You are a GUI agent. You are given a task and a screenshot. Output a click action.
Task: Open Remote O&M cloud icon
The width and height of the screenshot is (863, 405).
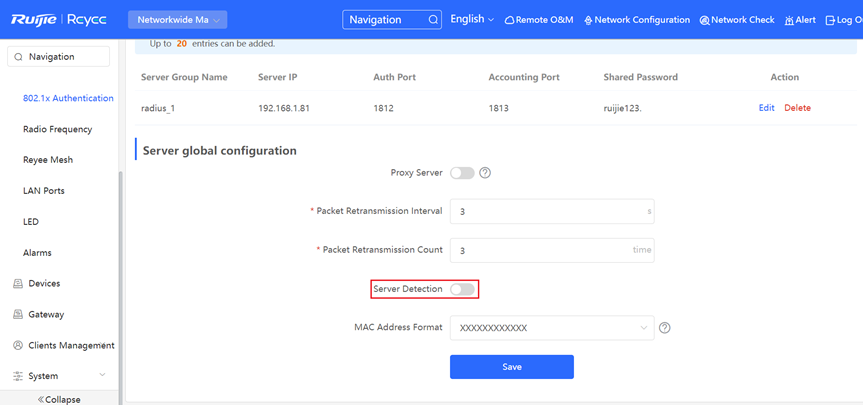pyautogui.click(x=510, y=20)
